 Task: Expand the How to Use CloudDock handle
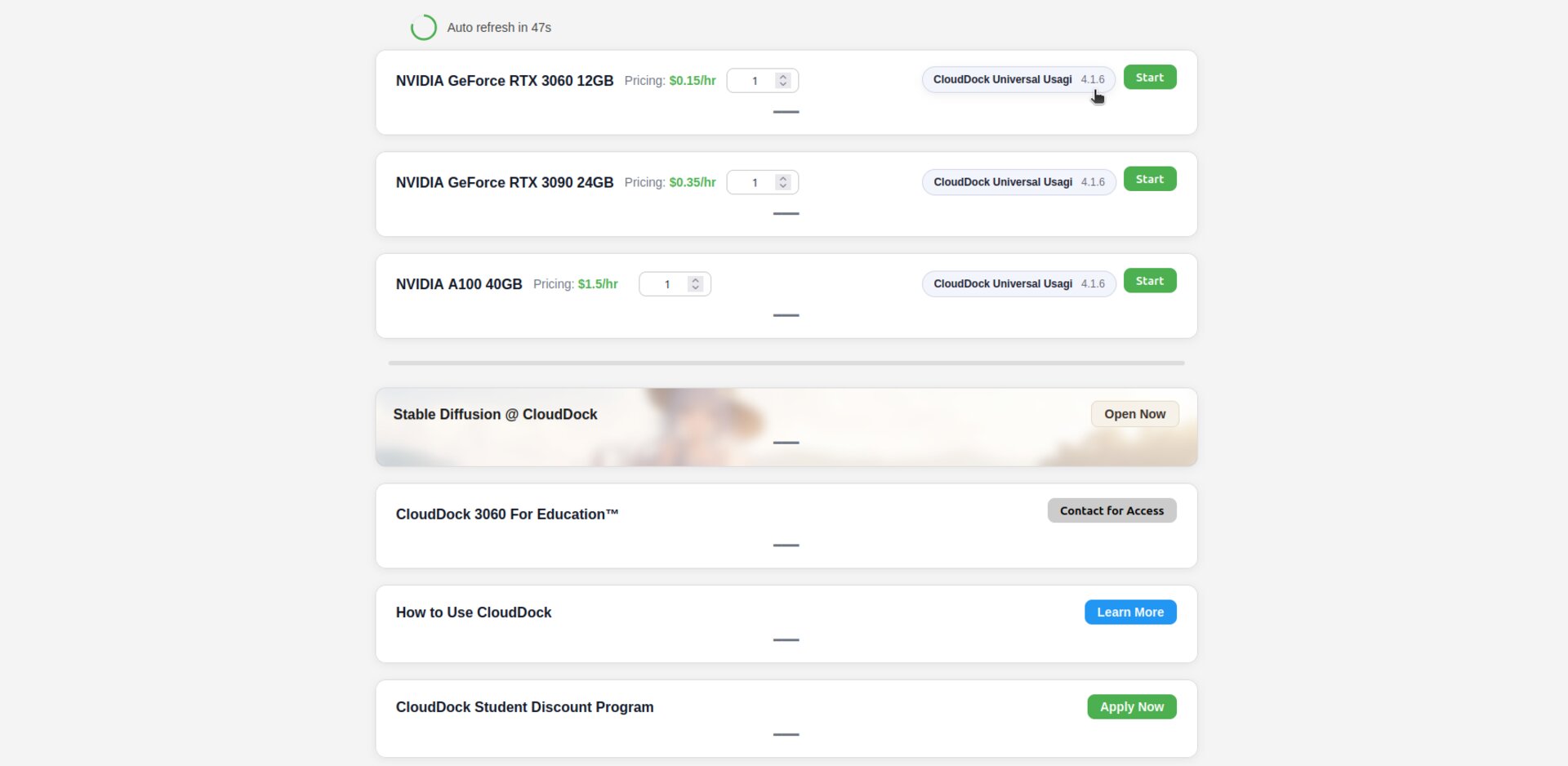(786, 640)
